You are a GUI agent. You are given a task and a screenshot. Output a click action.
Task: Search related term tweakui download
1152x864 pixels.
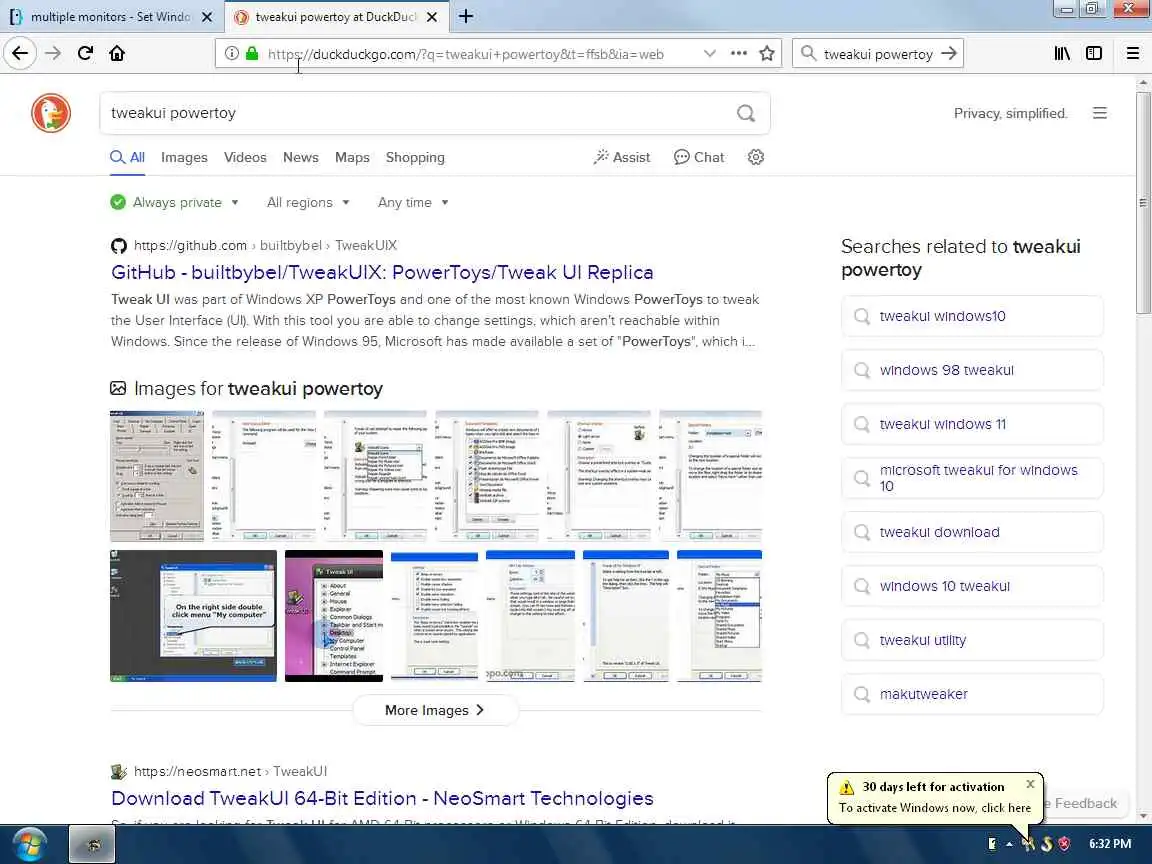(x=972, y=532)
